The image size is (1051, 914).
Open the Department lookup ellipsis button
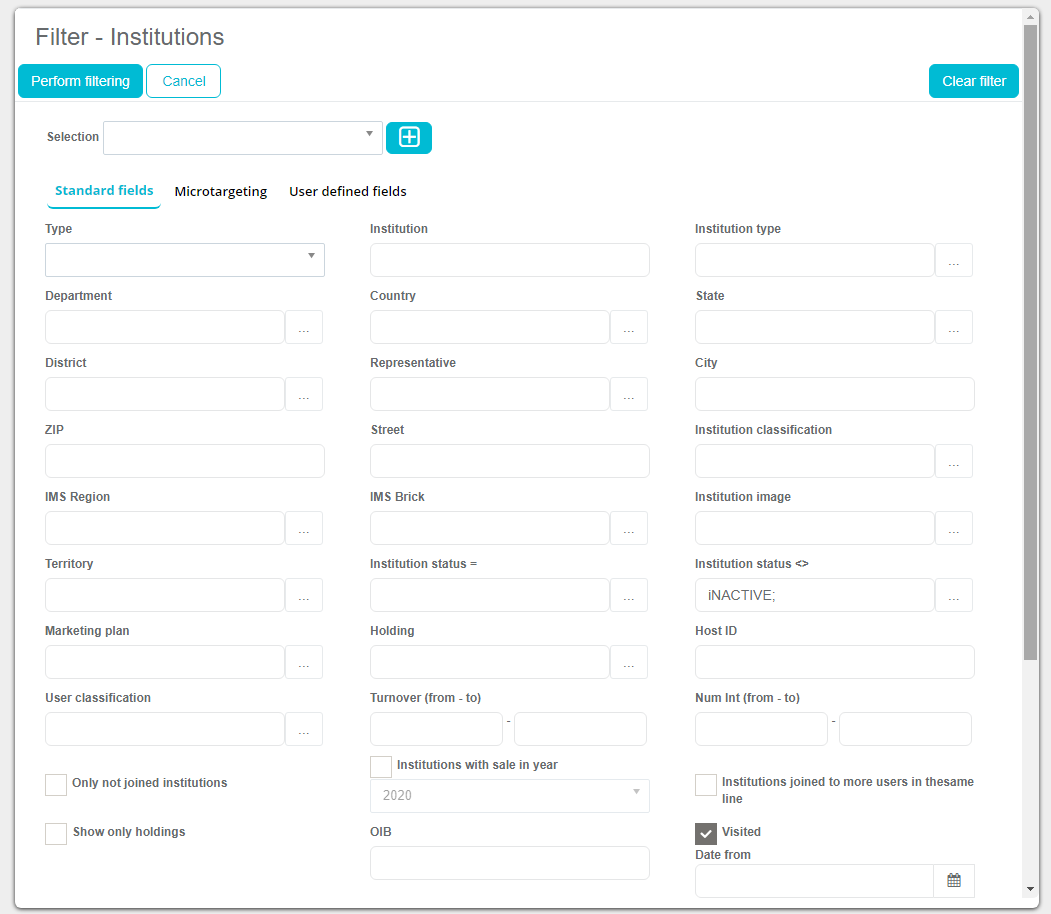click(x=303, y=327)
